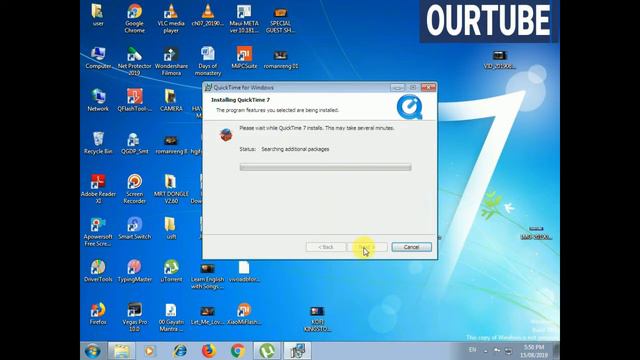The image size is (640, 360).
Task: Open the Windows Start menu
Action: (93, 351)
